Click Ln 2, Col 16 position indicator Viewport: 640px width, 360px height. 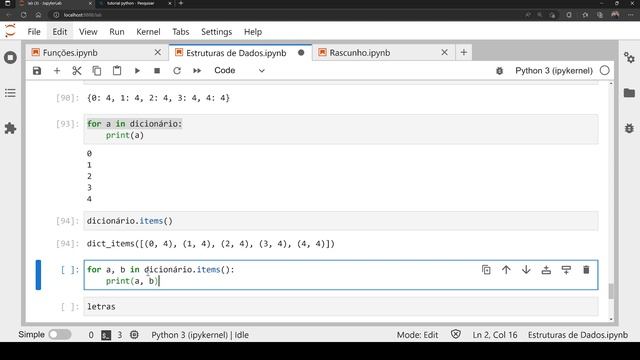[495, 335]
